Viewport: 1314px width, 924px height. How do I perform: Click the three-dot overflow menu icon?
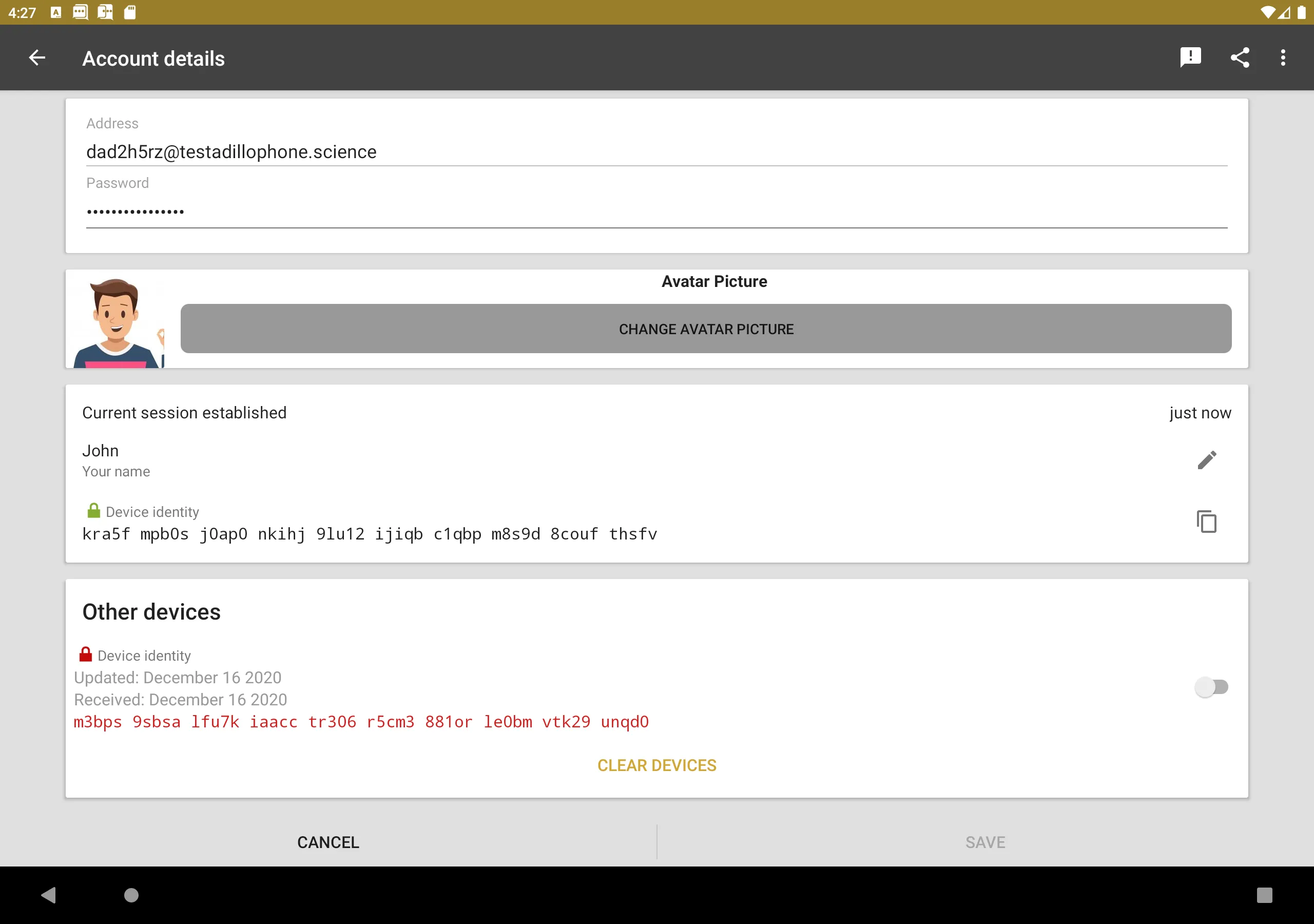(x=1283, y=57)
